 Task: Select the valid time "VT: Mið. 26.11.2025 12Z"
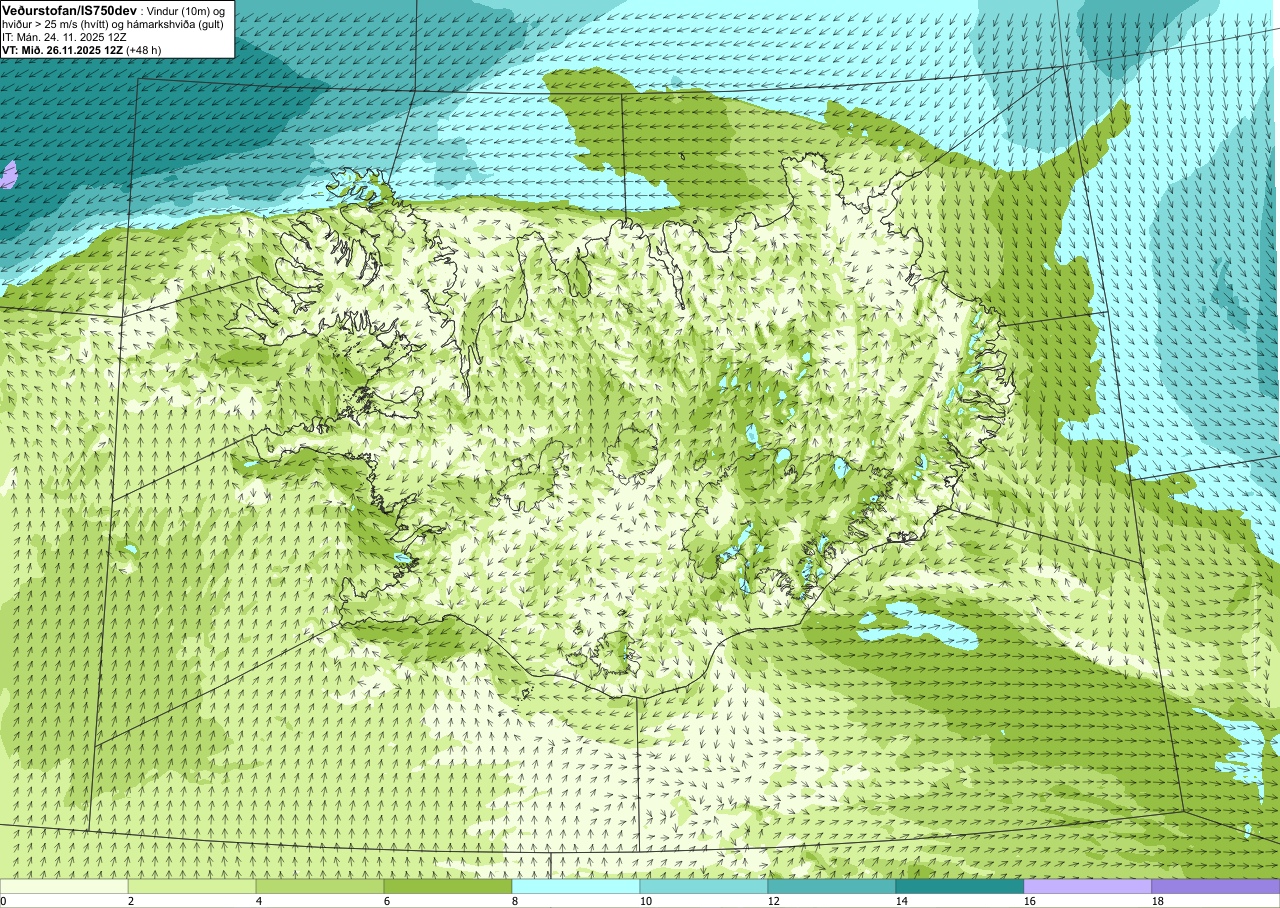[63, 50]
